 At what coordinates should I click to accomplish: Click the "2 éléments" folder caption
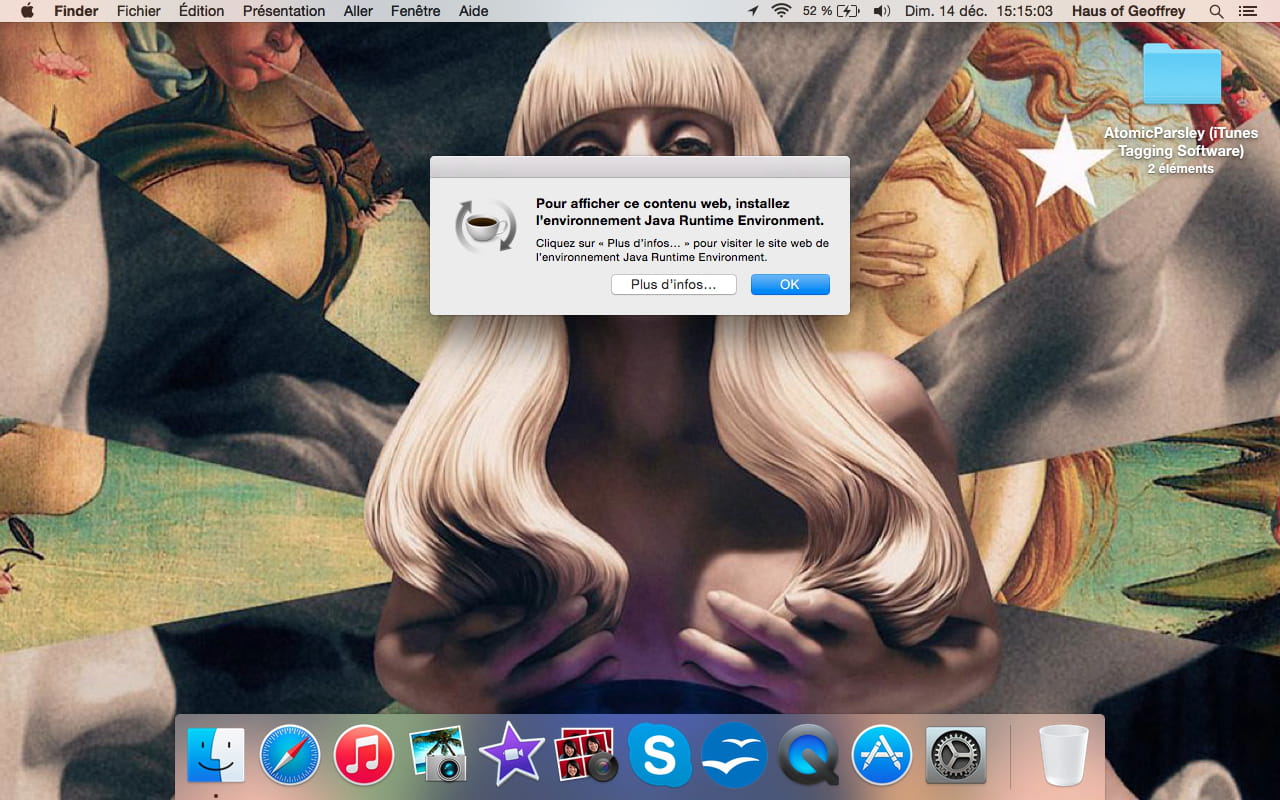(x=1181, y=169)
